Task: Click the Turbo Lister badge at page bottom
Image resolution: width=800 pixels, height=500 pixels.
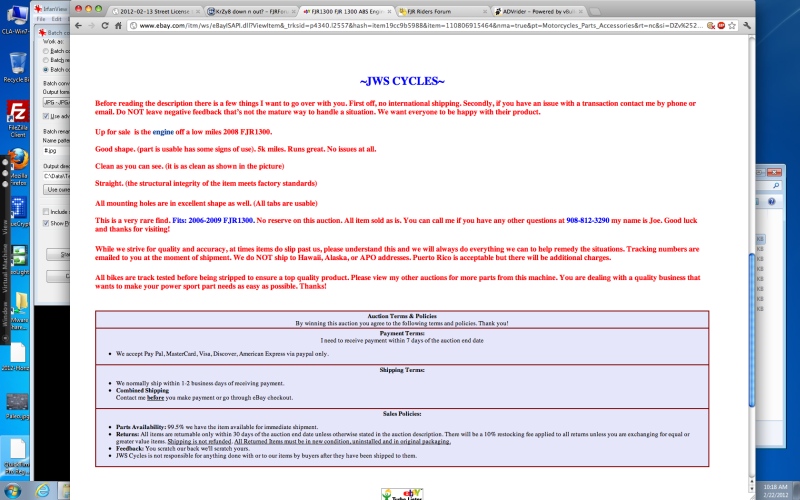Action: click(402, 494)
